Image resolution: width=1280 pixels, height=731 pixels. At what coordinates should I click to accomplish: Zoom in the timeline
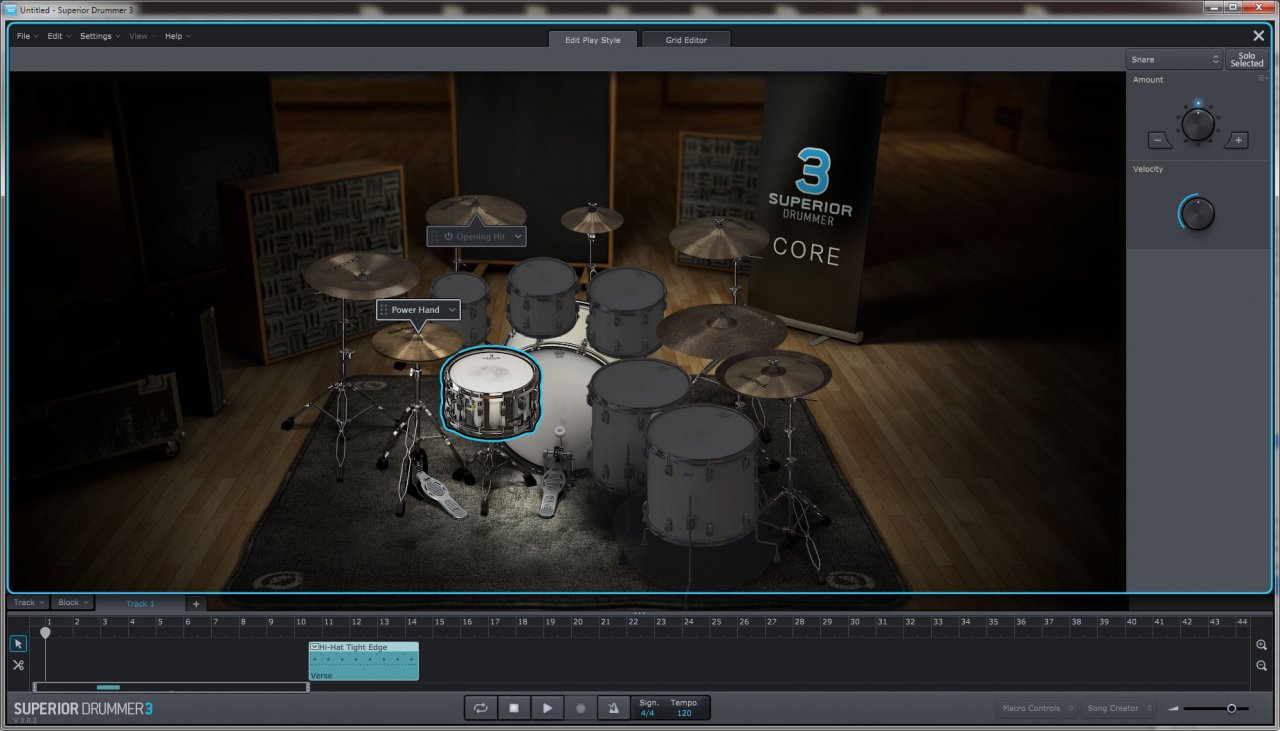tap(1261, 646)
